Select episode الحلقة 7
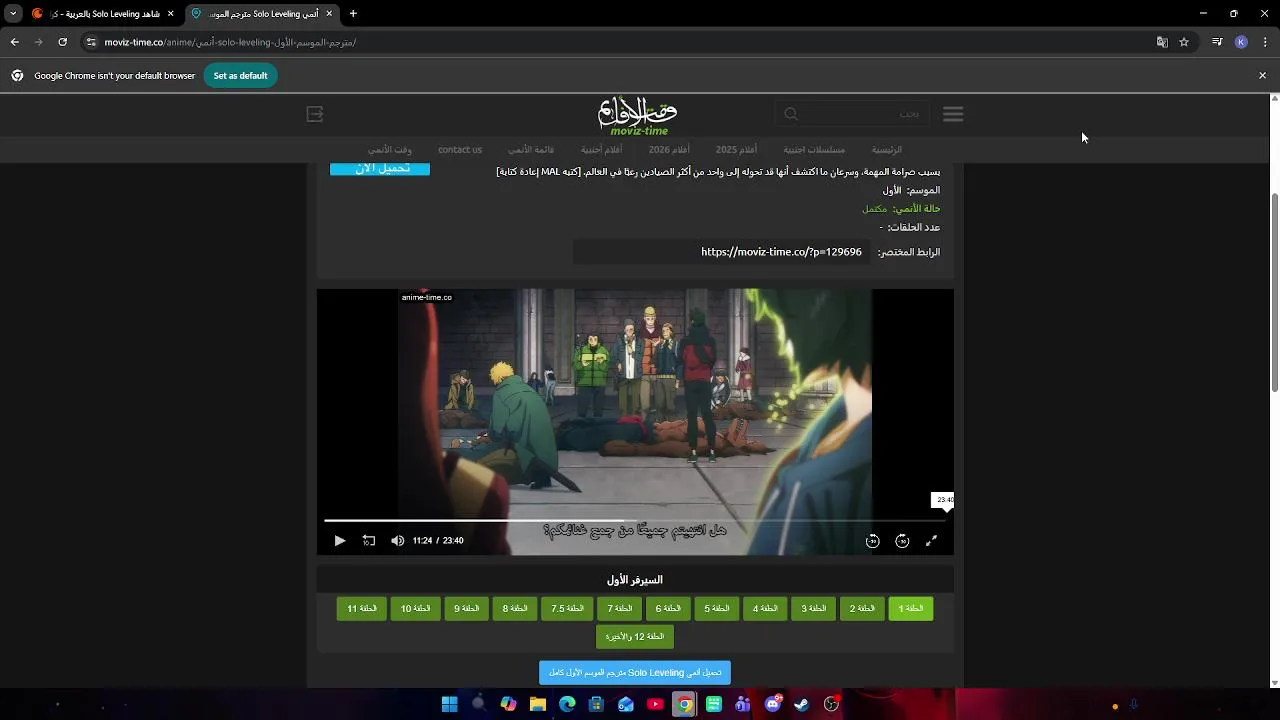1280x720 pixels. 619,608
